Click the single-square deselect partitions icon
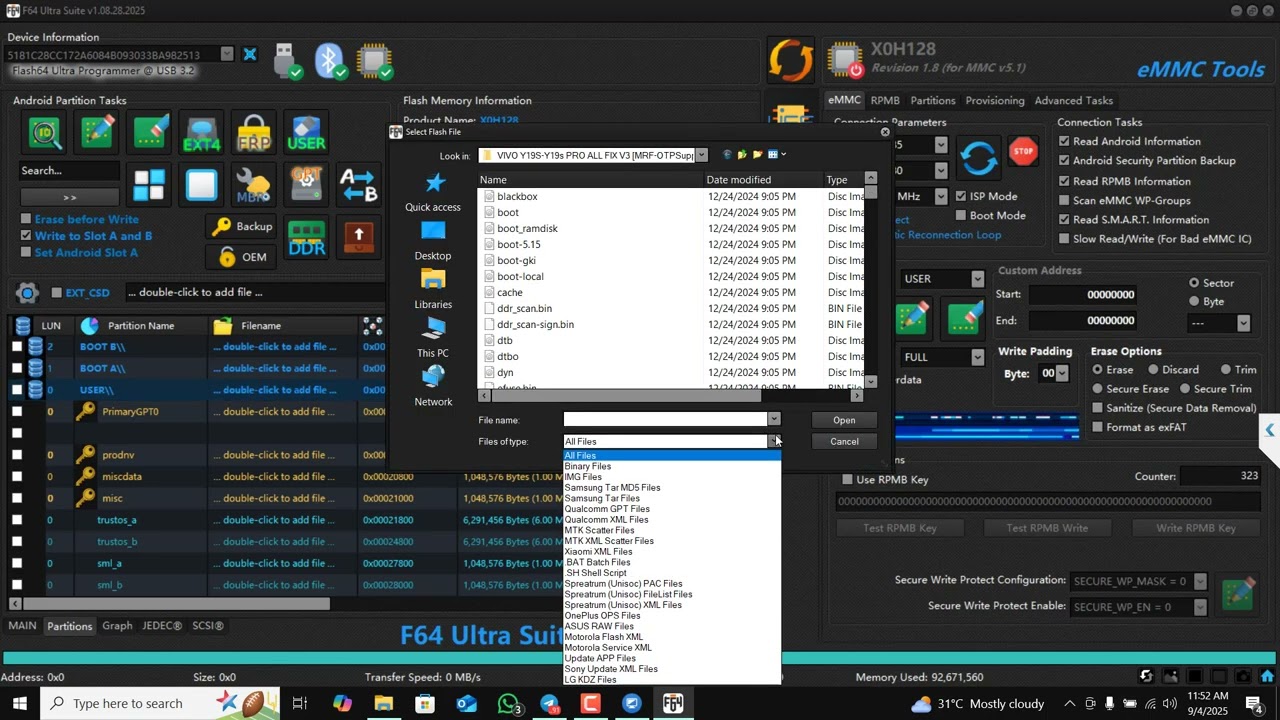1280x720 pixels. [202, 185]
